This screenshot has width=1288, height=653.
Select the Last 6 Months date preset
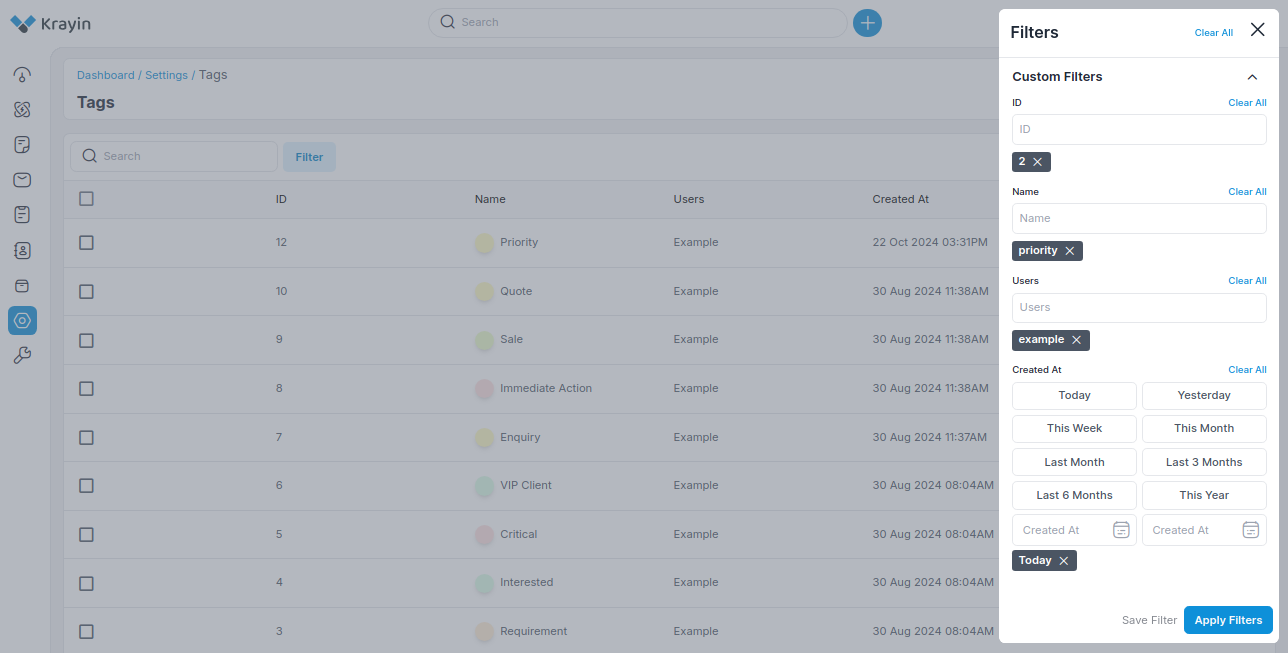click(x=1074, y=495)
